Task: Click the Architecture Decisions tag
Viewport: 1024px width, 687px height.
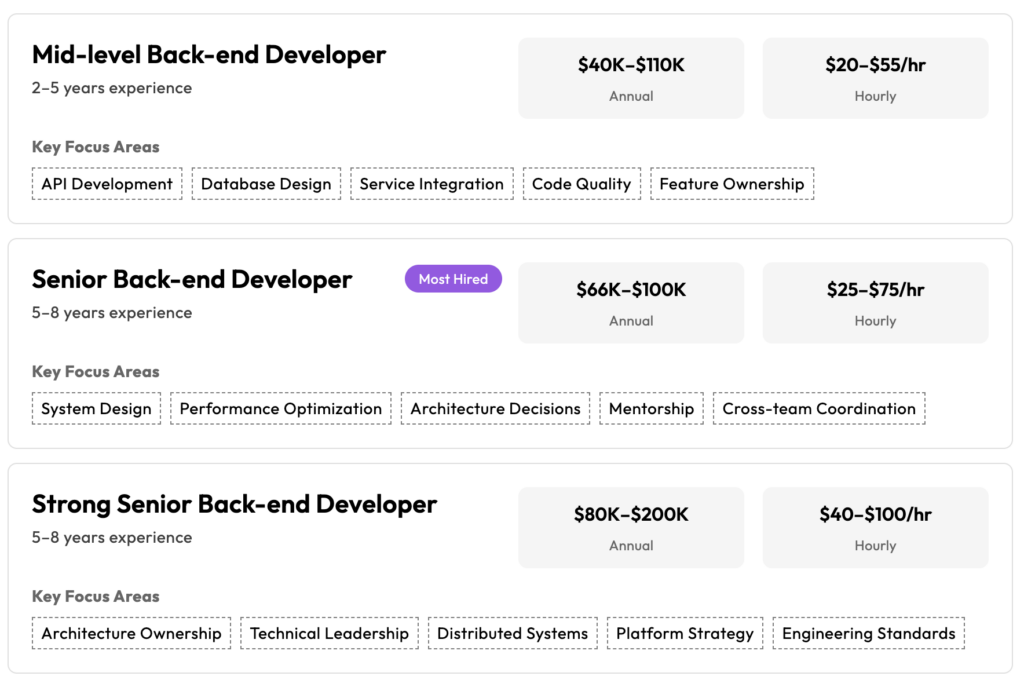Action: pyautogui.click(x=496, y=409)
